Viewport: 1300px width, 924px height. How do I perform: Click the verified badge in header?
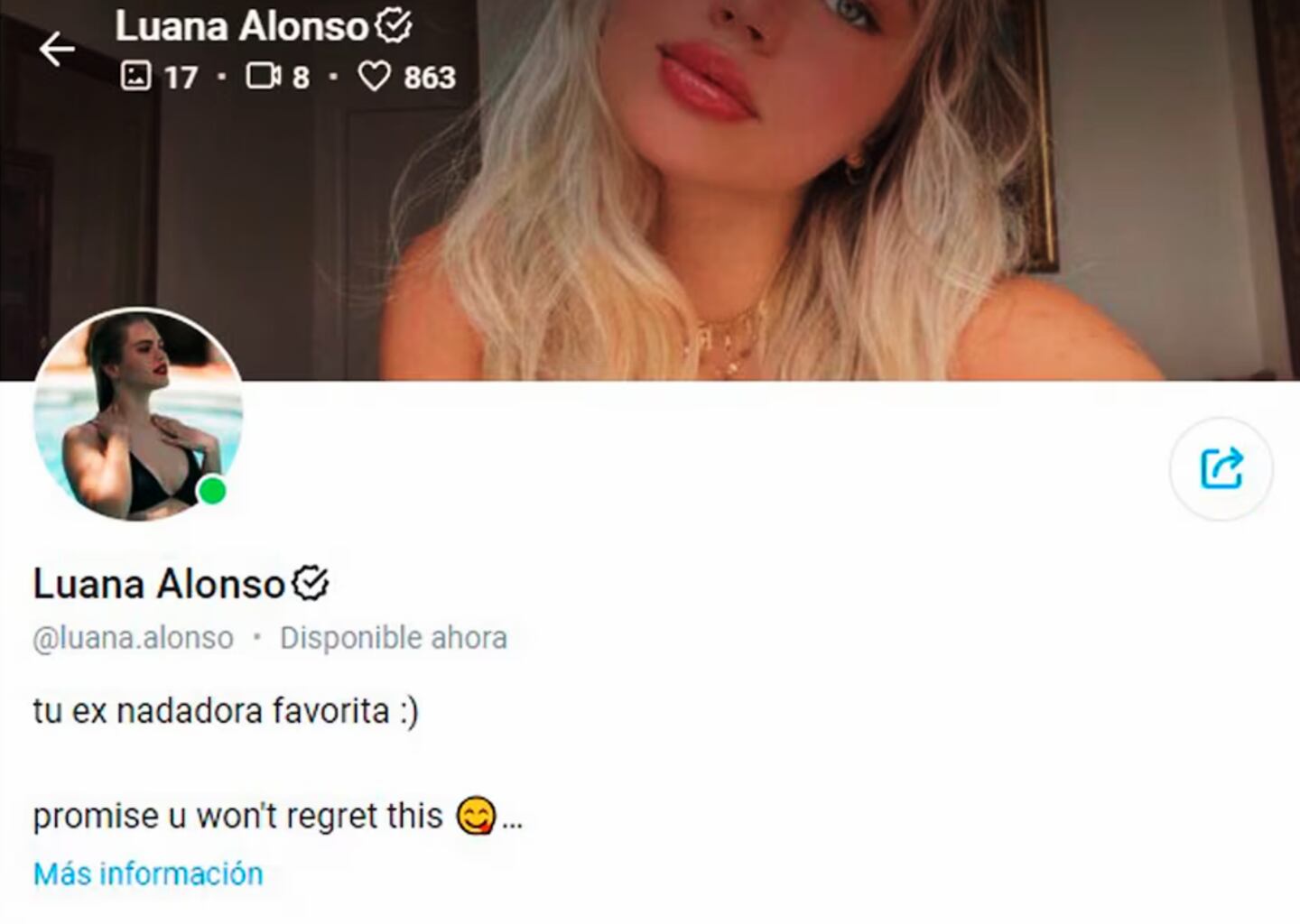[x=394, y=26]
